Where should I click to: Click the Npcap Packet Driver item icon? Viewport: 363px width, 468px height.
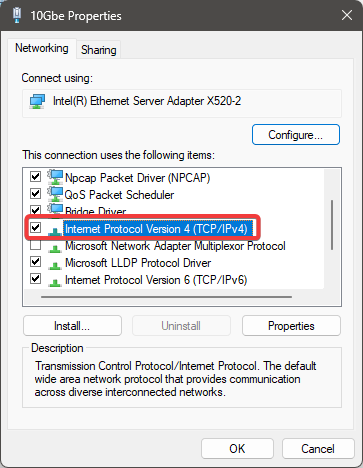tap(55, 177)
